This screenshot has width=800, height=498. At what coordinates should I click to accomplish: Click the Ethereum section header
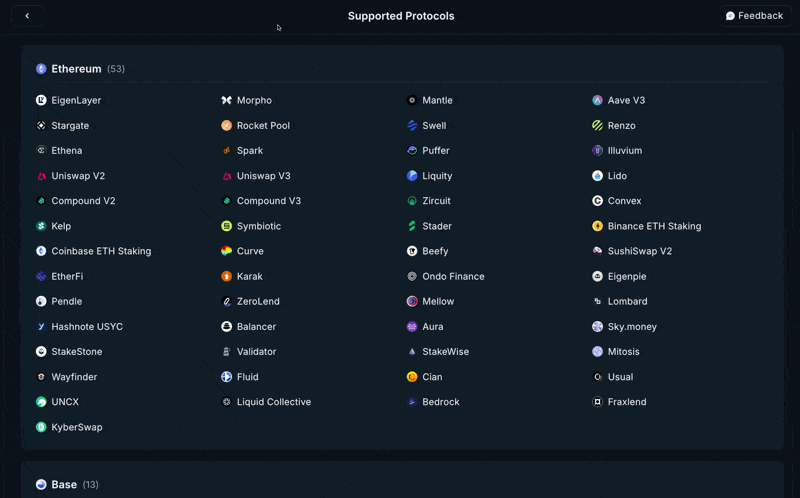(x=80, y=68)
